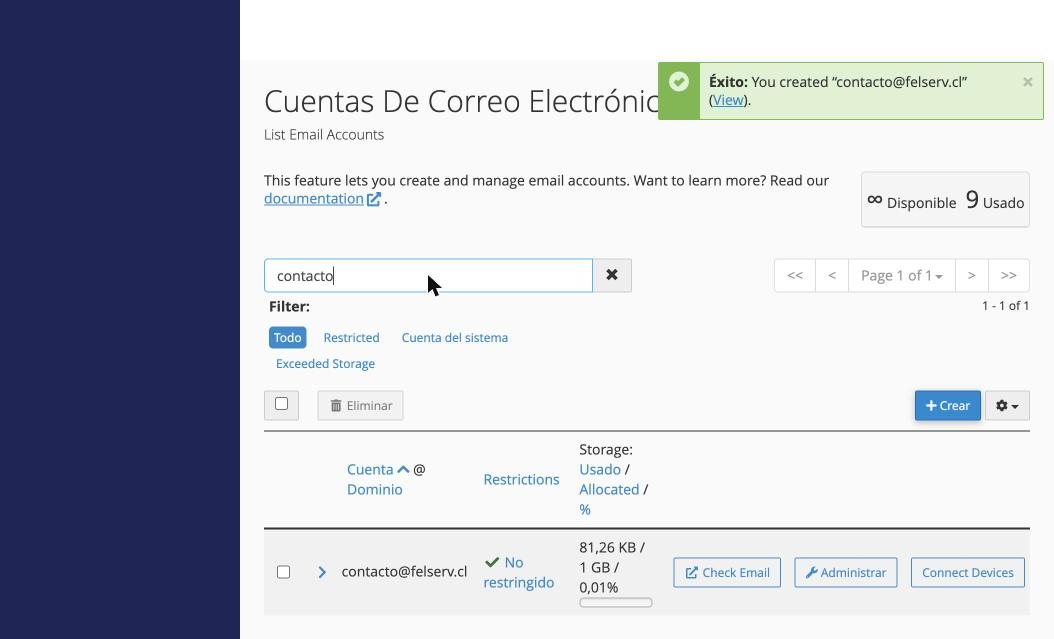The image size is (1054, 639).
Task: Clear the search with the X button
Action: point(612,275)
